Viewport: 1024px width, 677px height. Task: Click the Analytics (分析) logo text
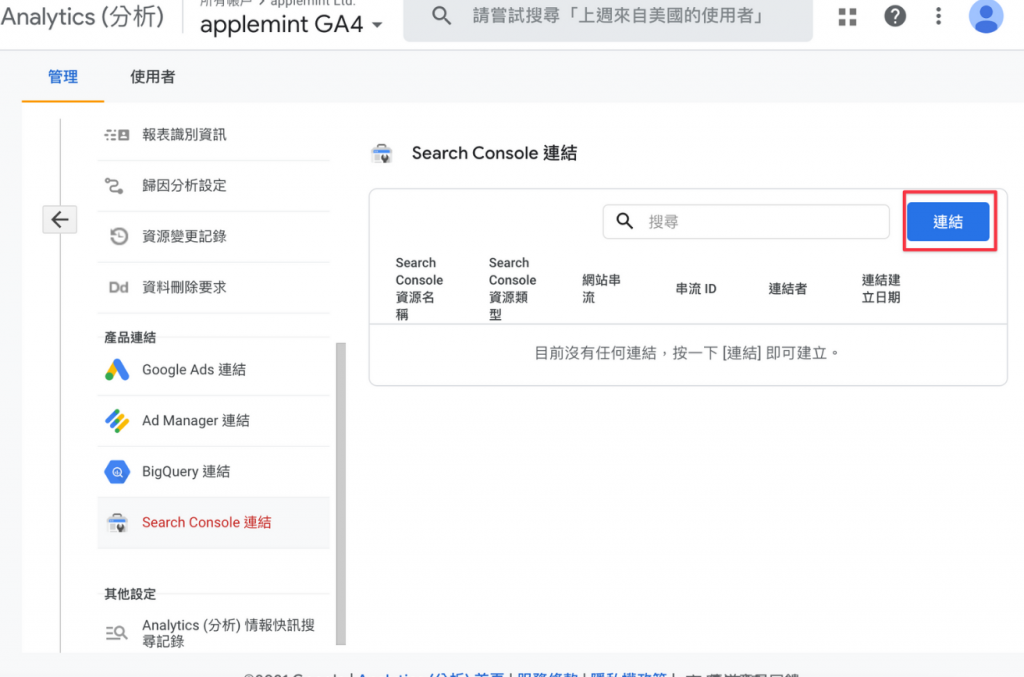(82, 16)
